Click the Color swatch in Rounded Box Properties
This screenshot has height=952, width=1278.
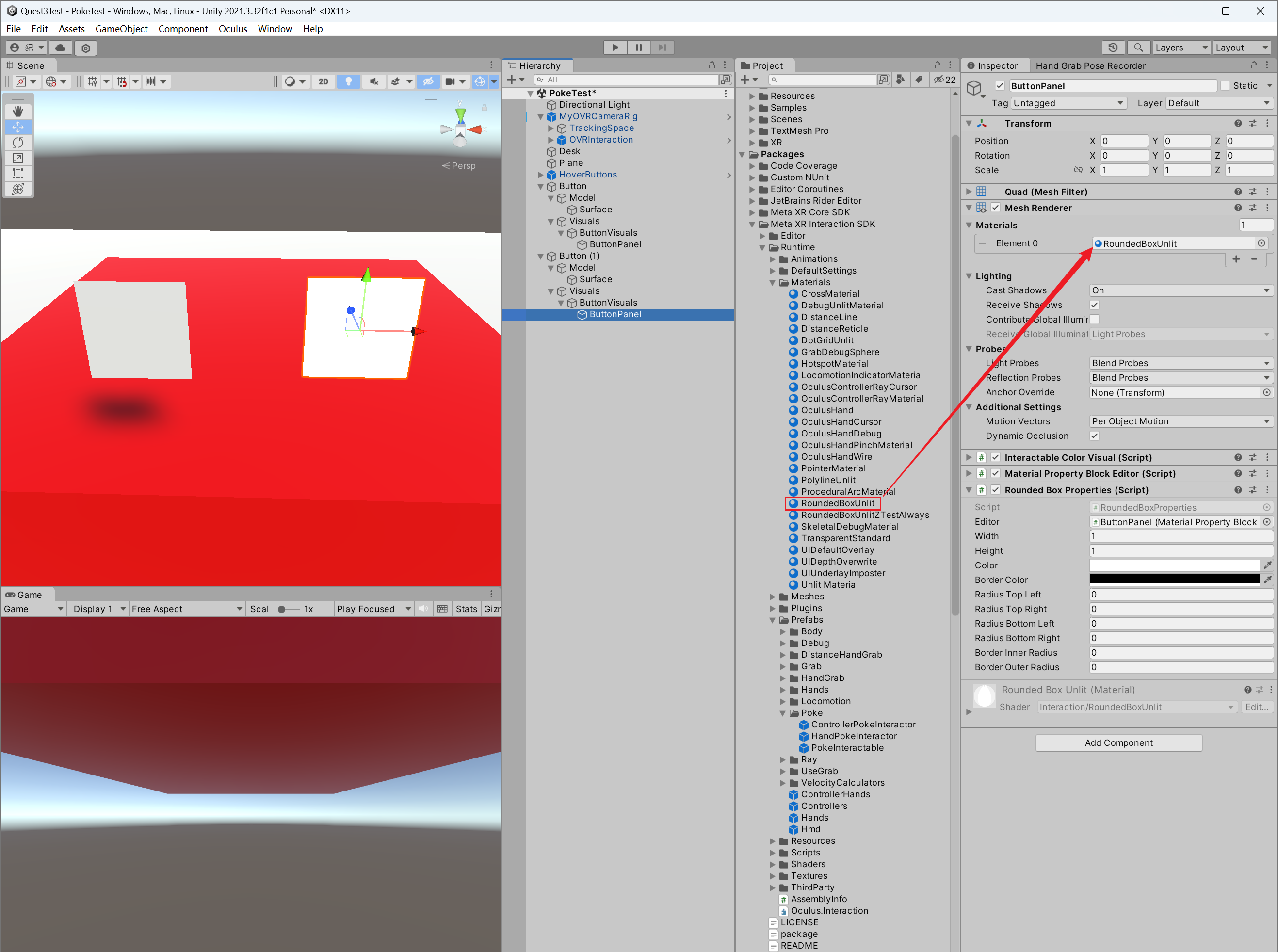1175,565
